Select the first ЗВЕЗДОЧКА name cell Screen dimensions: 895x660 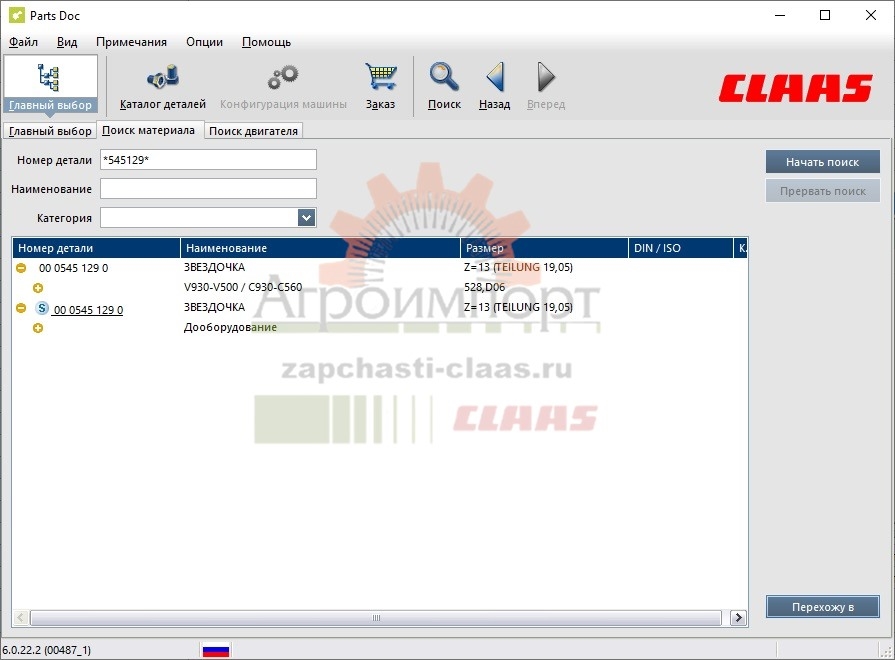pyautogui.click(x=214, y=267)
